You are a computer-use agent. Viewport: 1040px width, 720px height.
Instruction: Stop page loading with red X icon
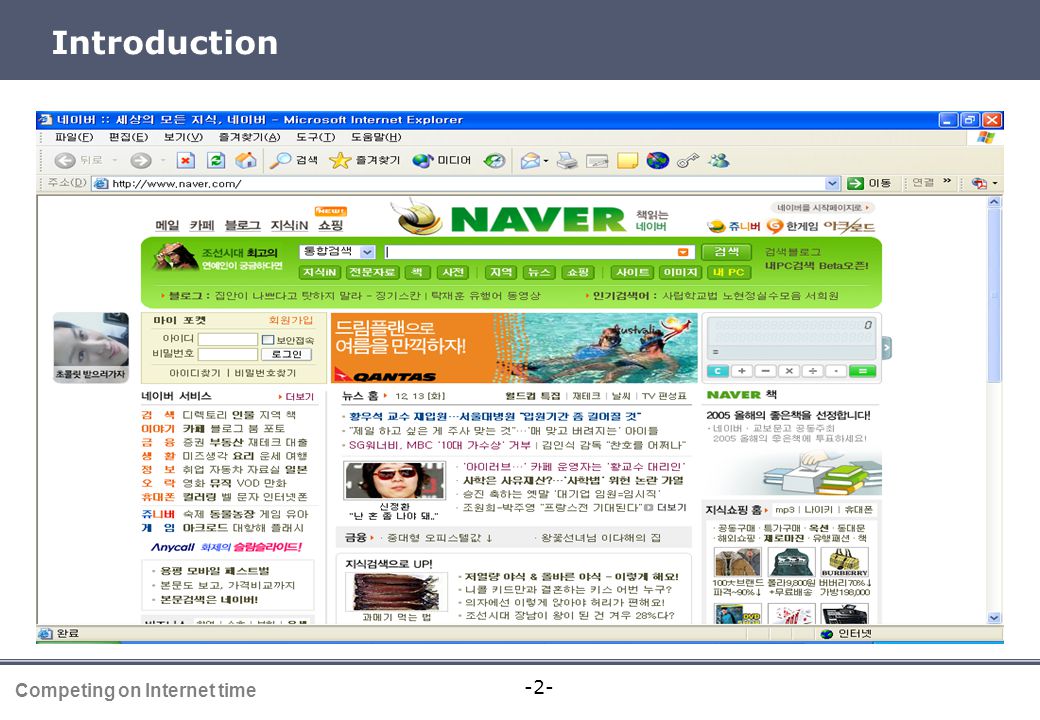pyautogui.click(x=186, y=160)
